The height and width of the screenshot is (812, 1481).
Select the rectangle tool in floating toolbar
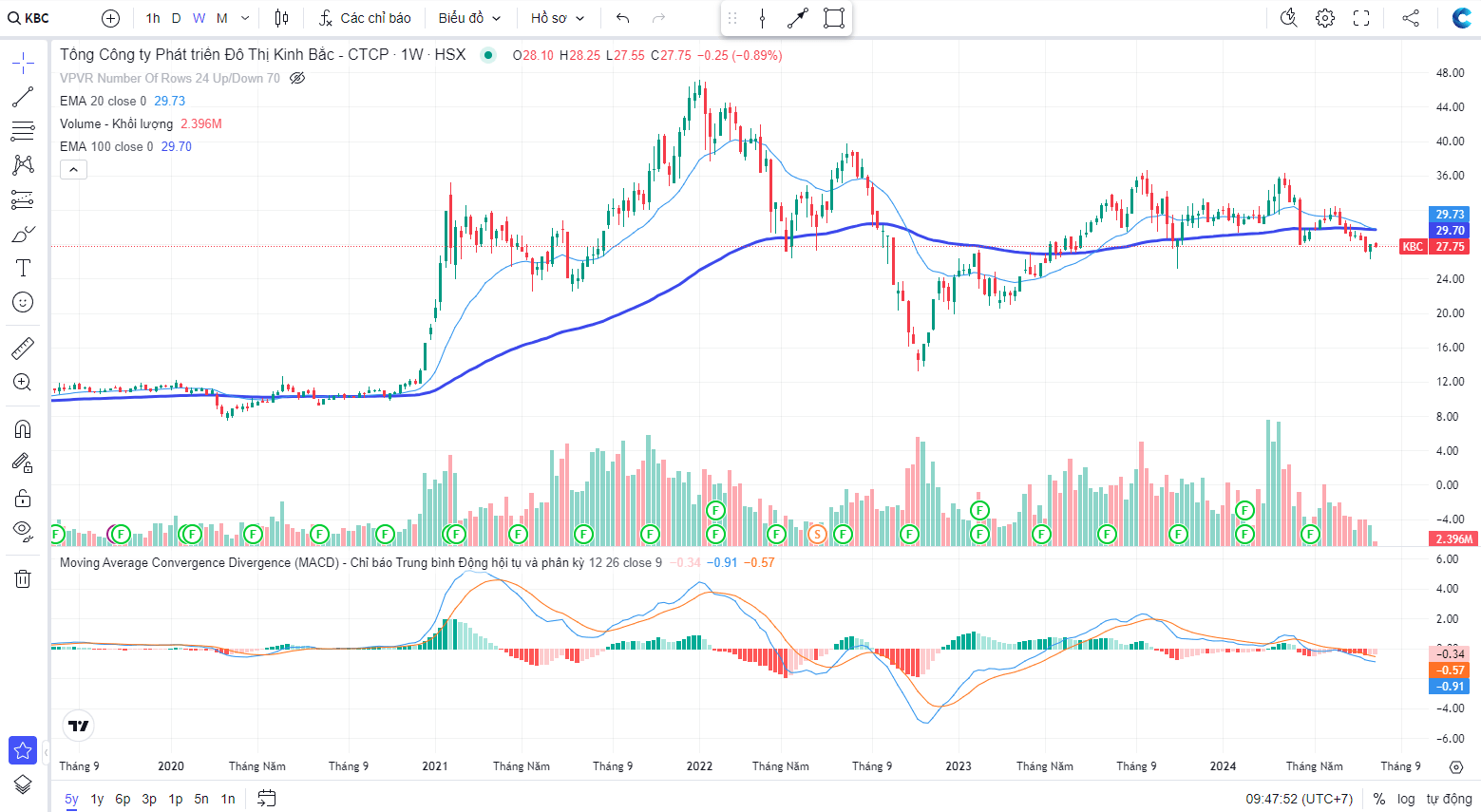point(834,18)
